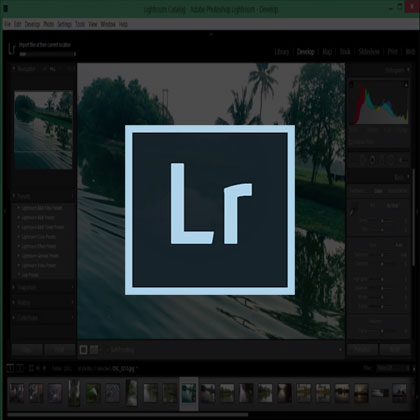Click the filmstrip horizontal scrollbar
Viewport: 420px width, 420px height.
[x=128, y=415]
